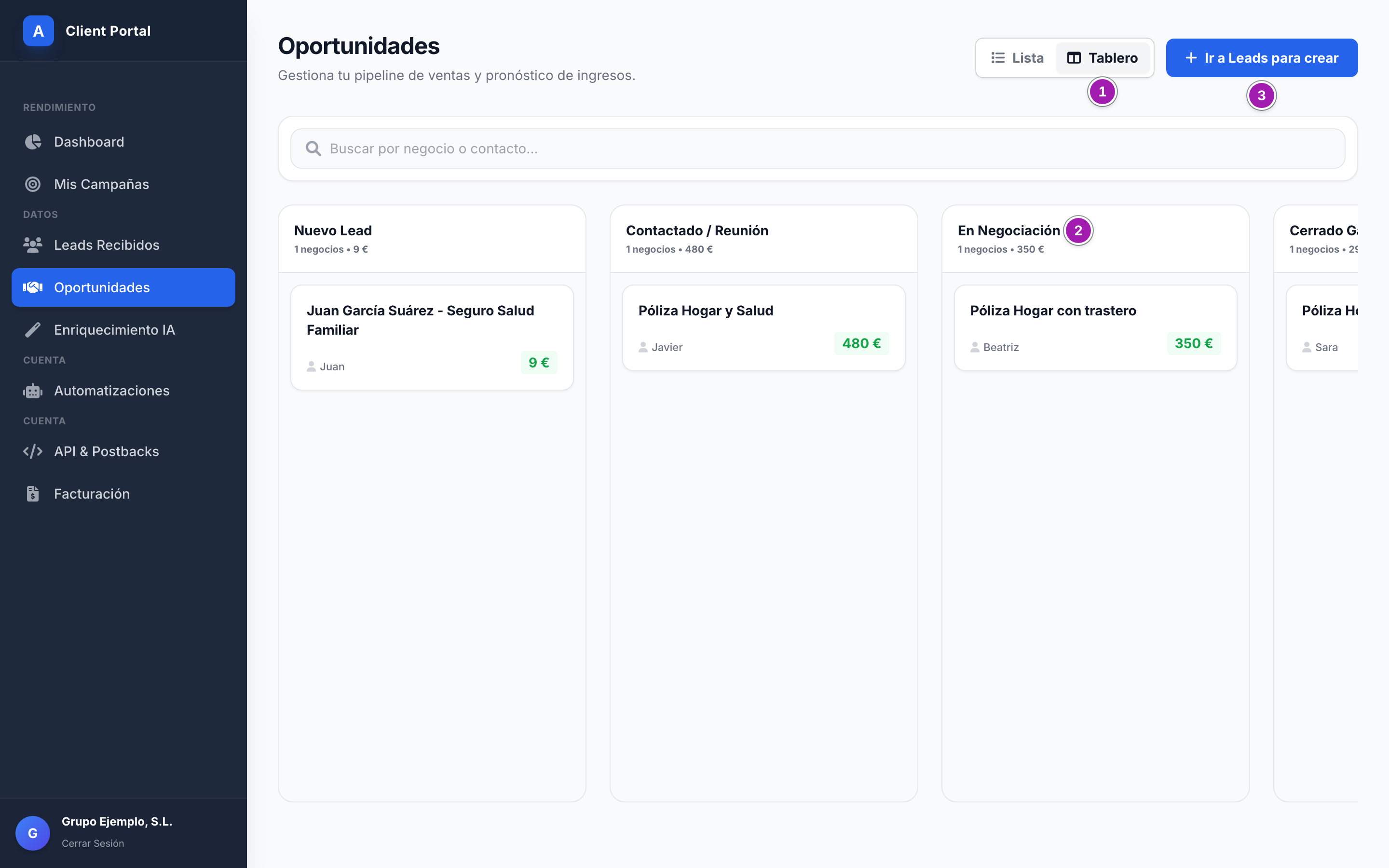Open Juan García Suárez Seguro Salud card
The image size is (1389, 868).
[x=432, y=338]
